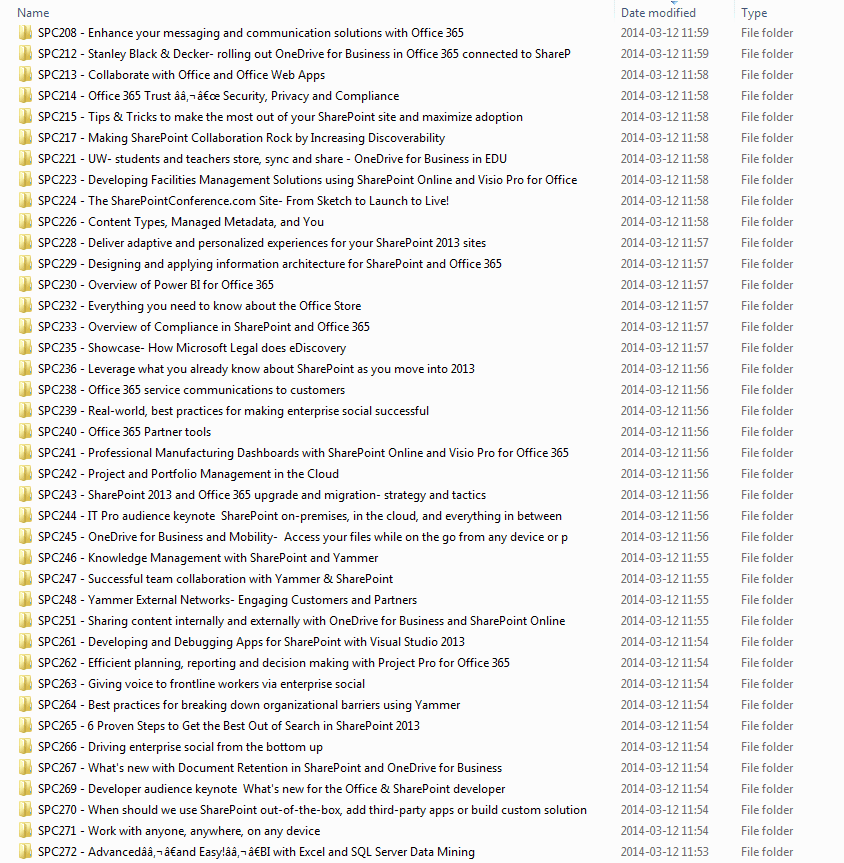The height and width of the screenshot is (863, 844).
Task: Select folder SPC247 - Successful team collaboration
Action: 215,579
